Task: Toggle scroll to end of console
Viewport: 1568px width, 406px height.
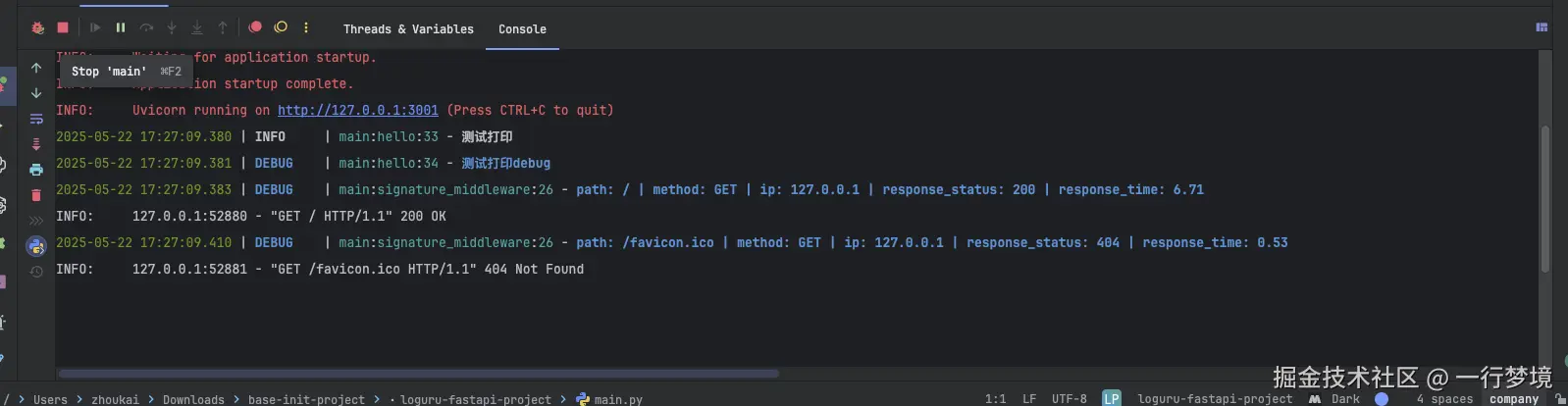Action: [36, 144]
